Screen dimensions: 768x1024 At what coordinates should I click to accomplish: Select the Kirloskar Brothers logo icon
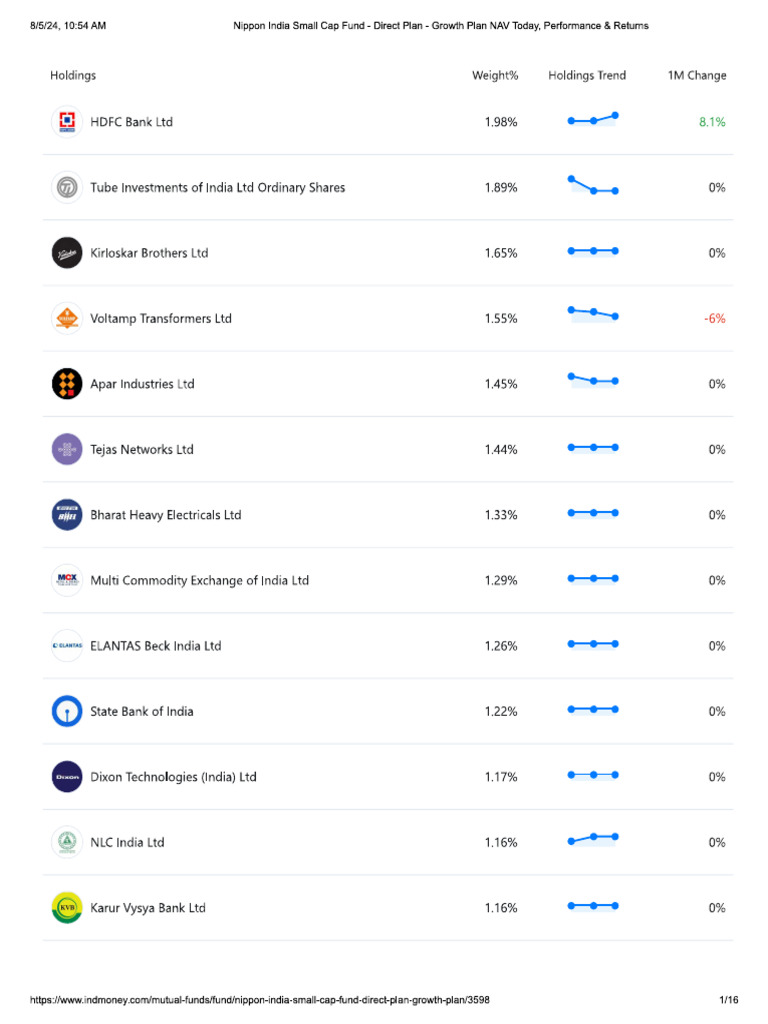(x=67, y=253)
